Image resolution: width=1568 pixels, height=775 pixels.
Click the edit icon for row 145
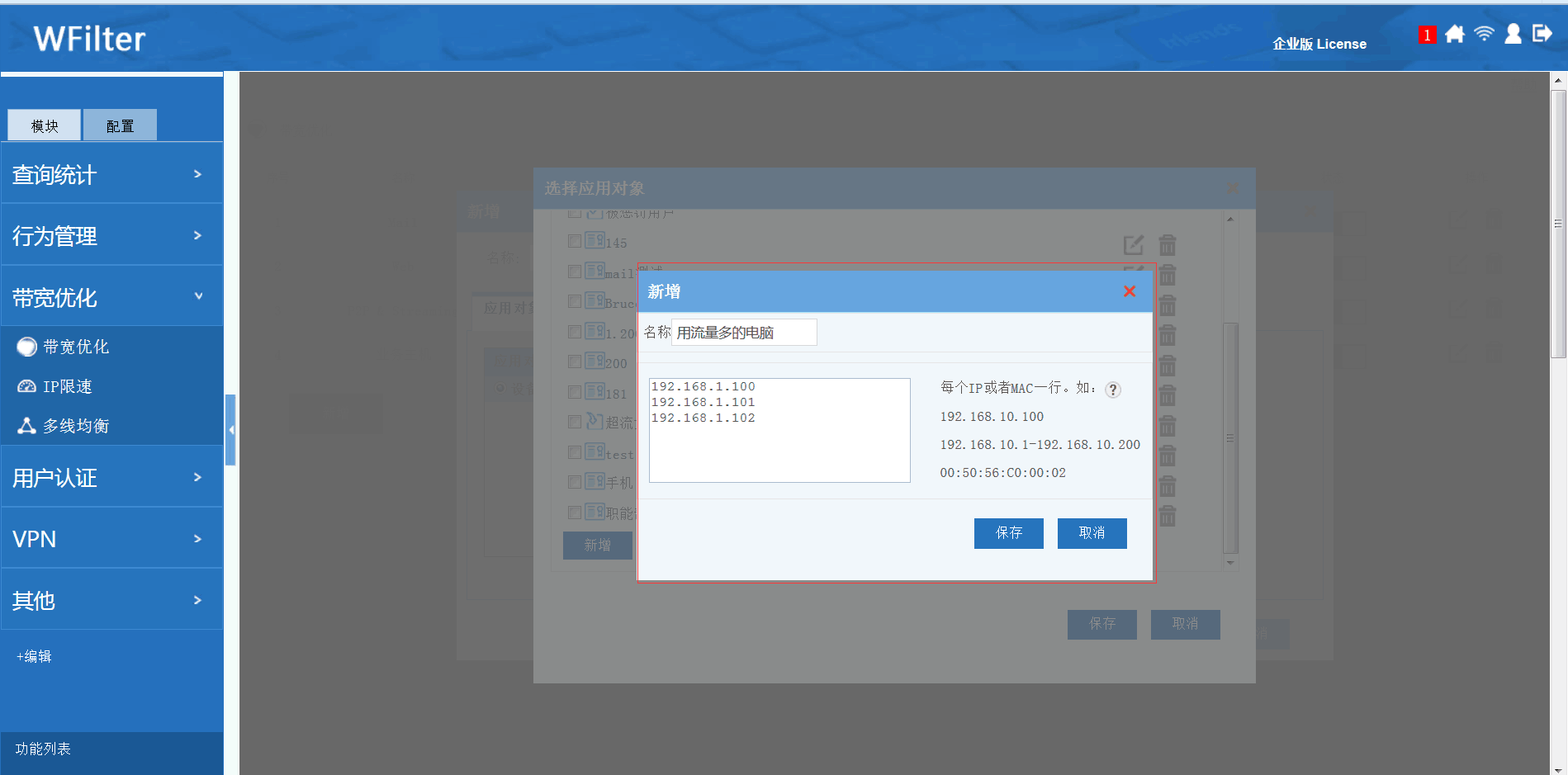click(x=1134, y=245)
